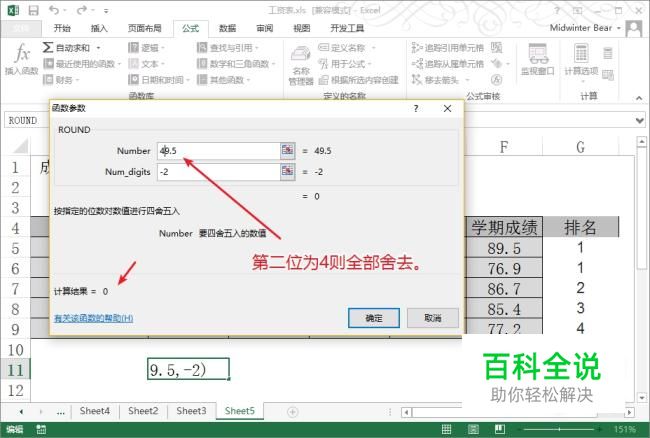Close the Function Arguments dialog
Image resolution: width=650 pixels, height=438 pixels.
click(447, 109)
